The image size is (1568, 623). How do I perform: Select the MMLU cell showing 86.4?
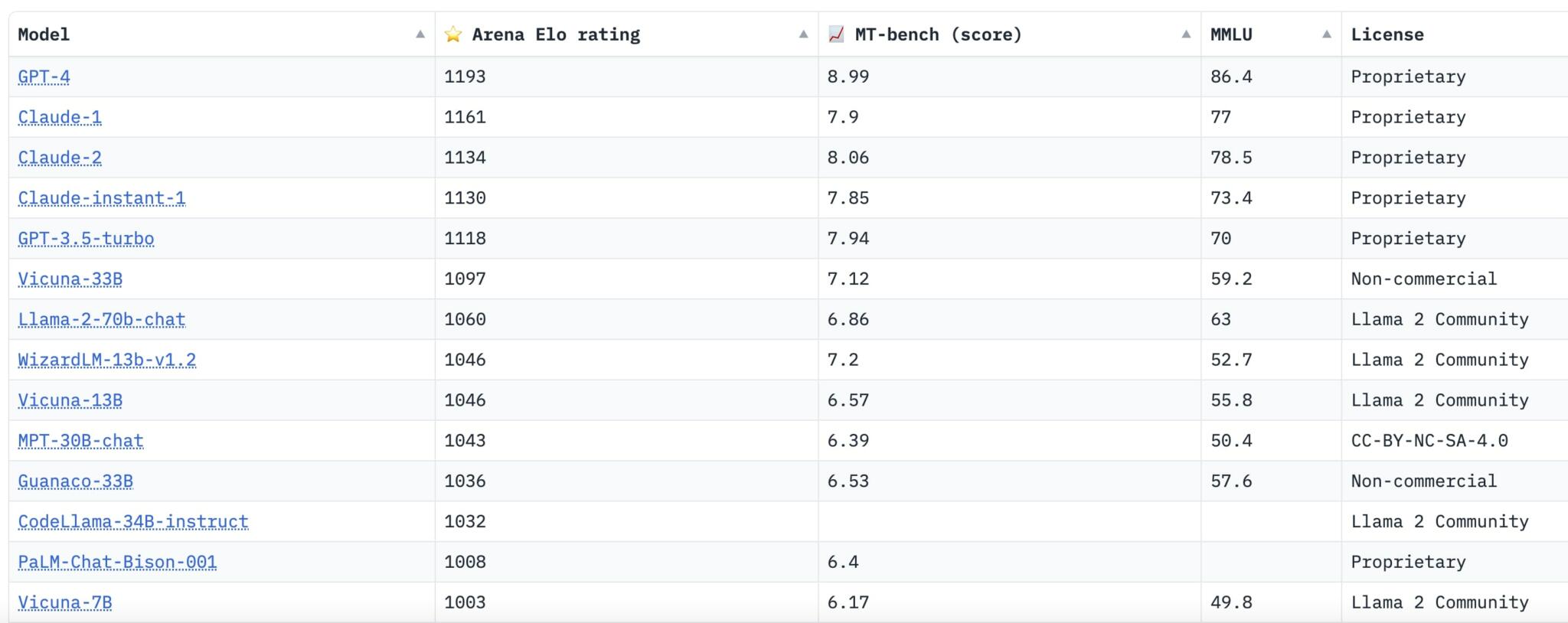pyautogui.click(x=1233, y=76)
